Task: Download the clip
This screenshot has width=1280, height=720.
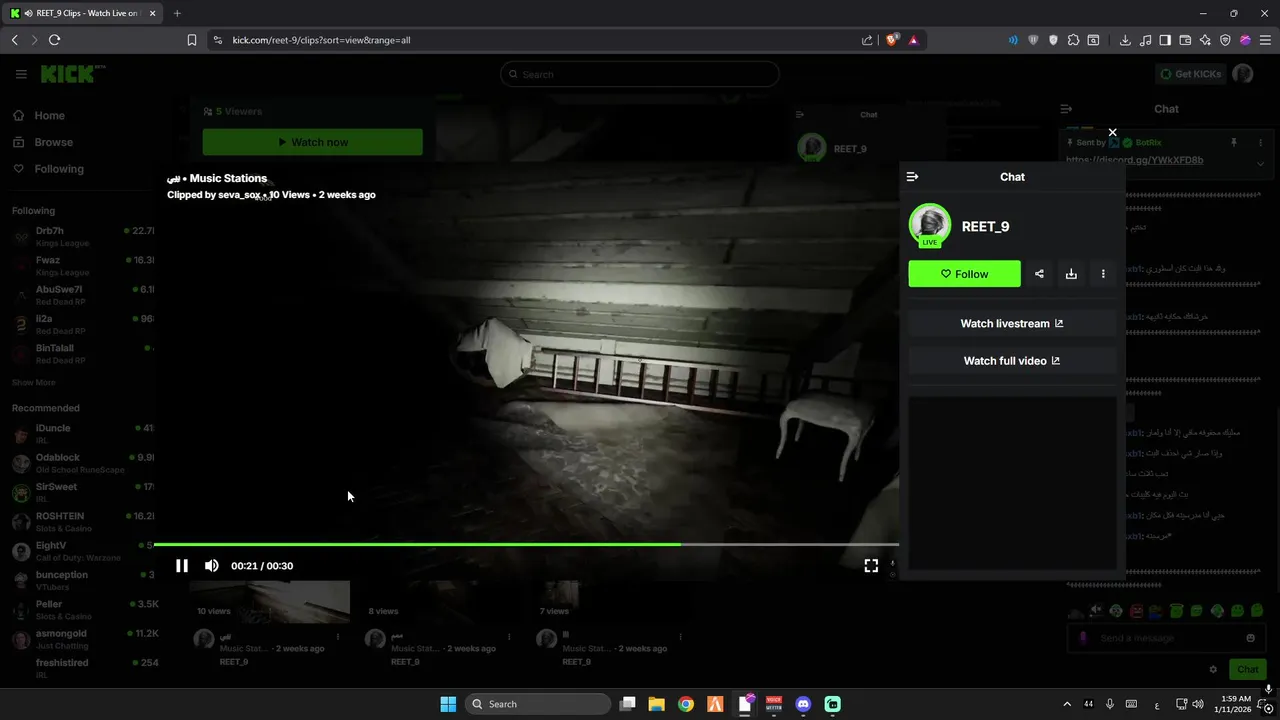Action: coord(1071,274)
